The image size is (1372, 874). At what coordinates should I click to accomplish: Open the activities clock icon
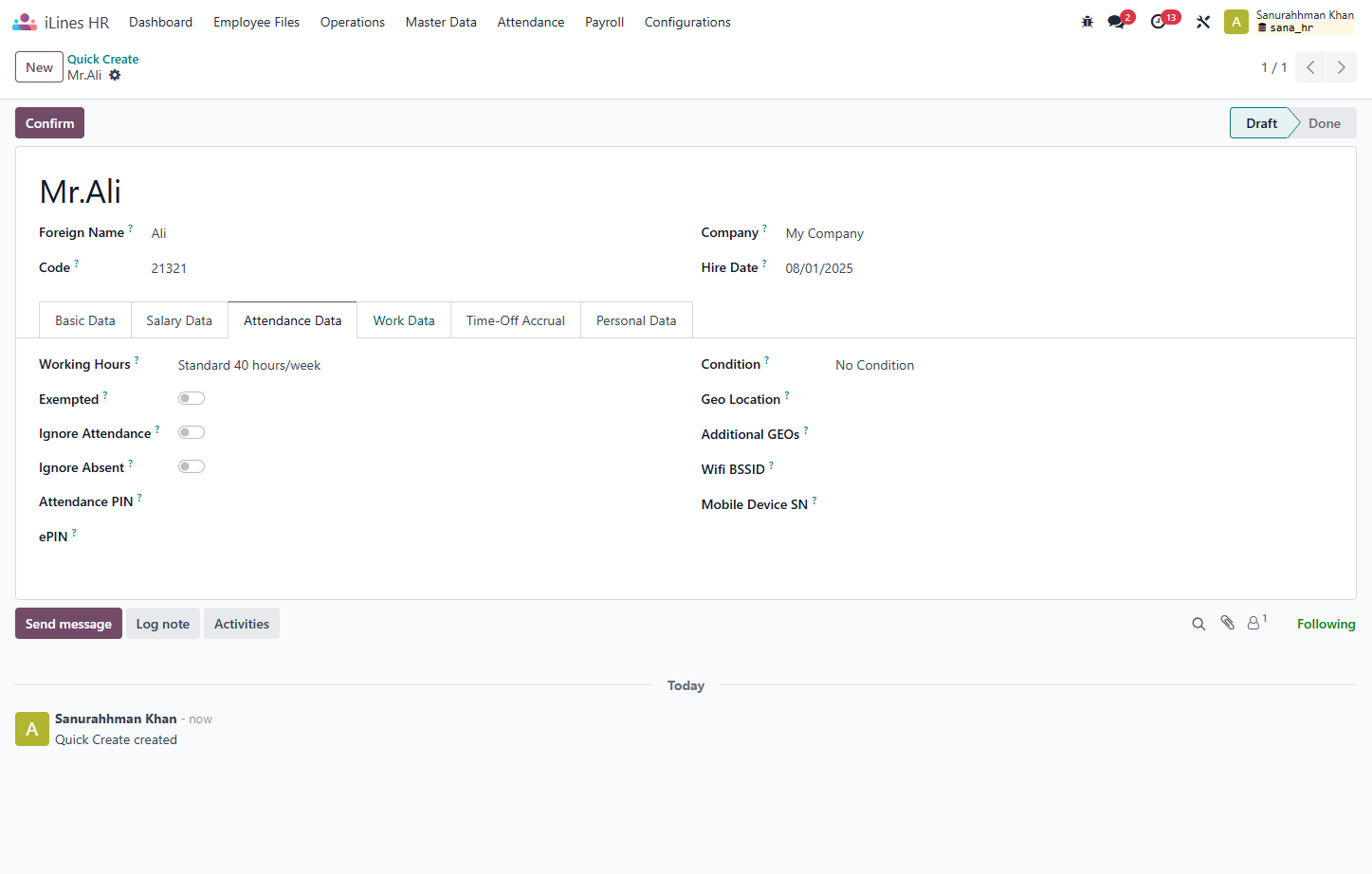click(x=1159, y=22)
